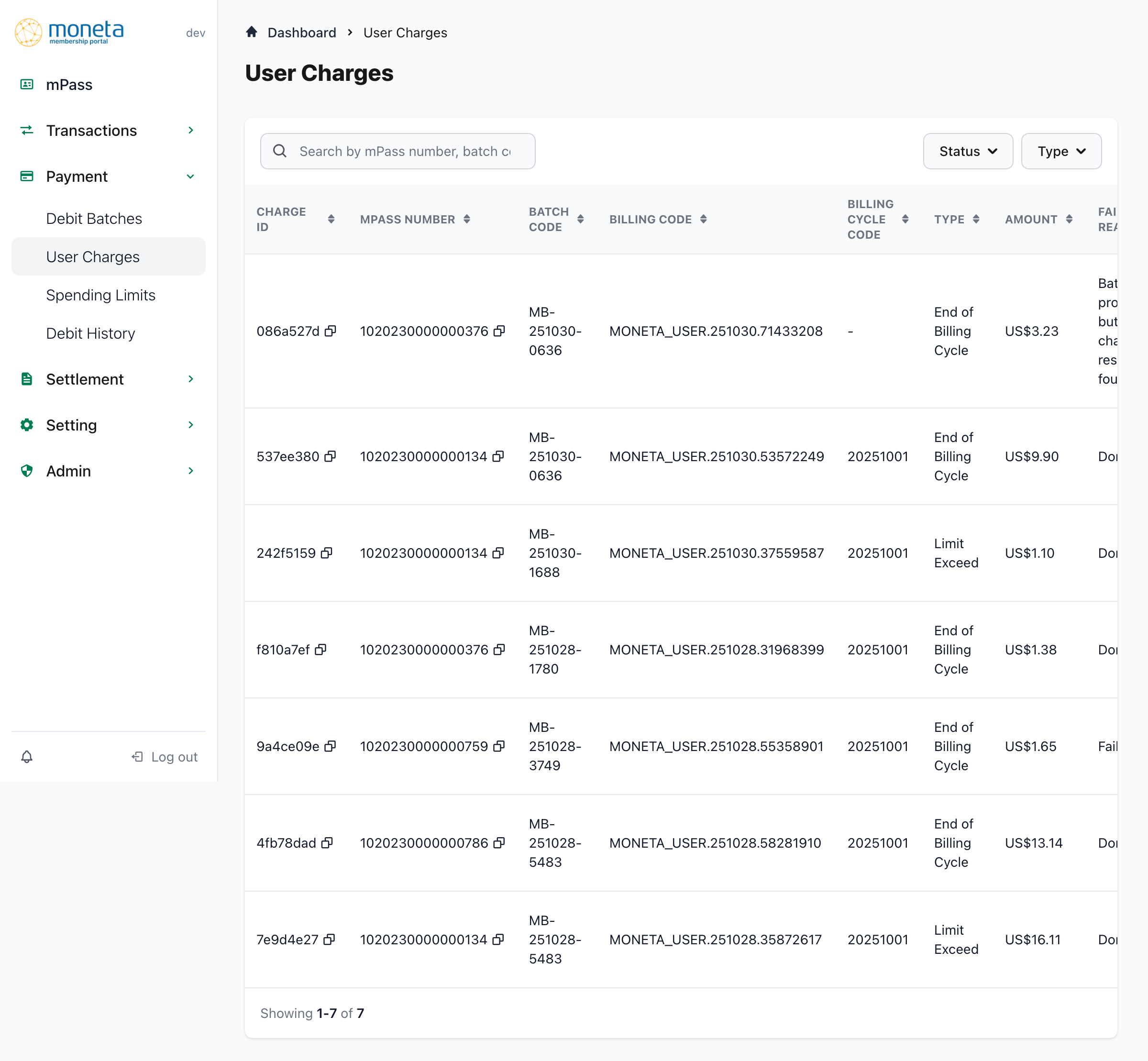The image size is (1148, 1061).
Task: Open the Status filter dropdown
Action: pos(968,151)
